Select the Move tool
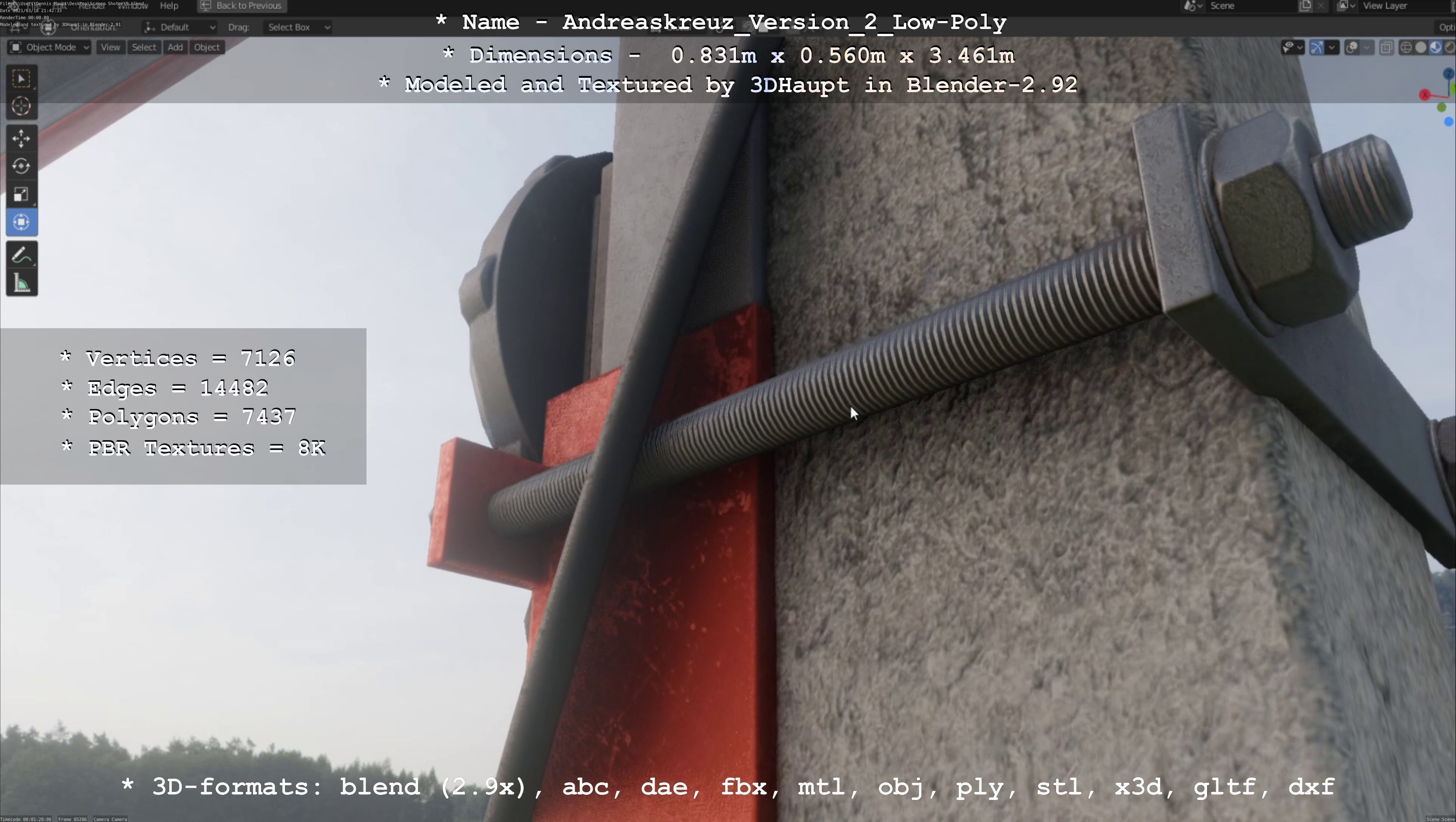The height and width of the screenshot is (822, 1456). point(21,138)
